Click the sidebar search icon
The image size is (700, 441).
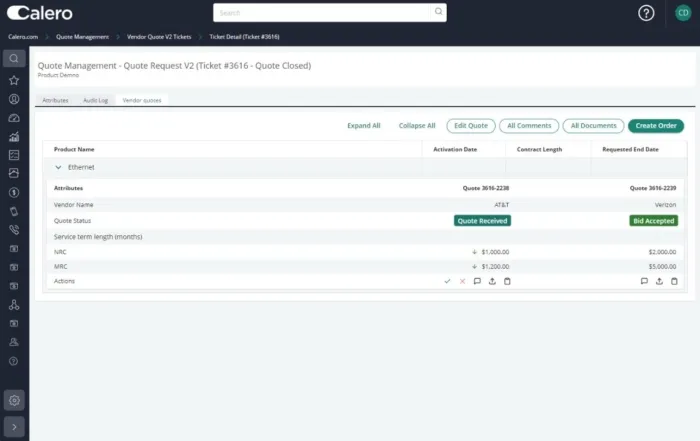pyautogui.click(x=14, y=58)
